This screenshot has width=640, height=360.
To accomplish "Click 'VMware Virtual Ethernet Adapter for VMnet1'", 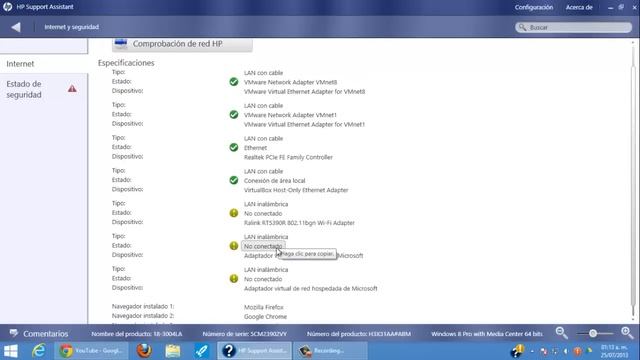I will [x=304, y=124].
